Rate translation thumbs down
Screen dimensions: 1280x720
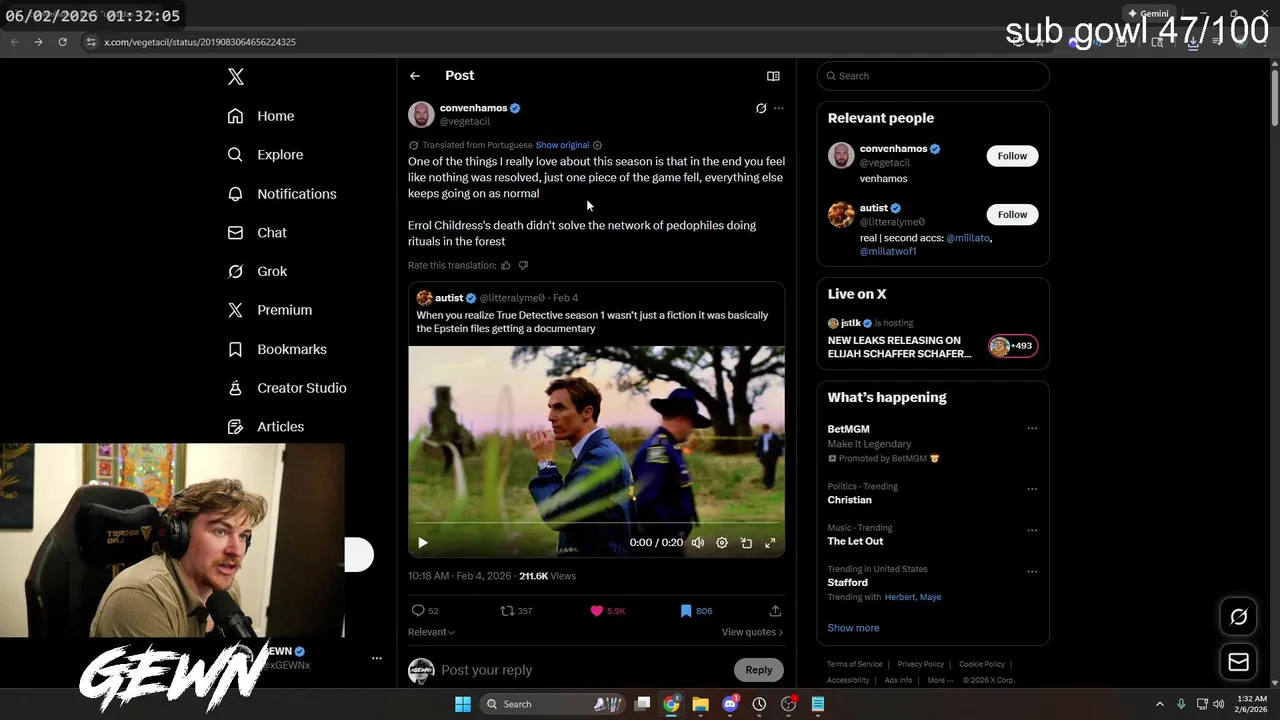point(523,265)
